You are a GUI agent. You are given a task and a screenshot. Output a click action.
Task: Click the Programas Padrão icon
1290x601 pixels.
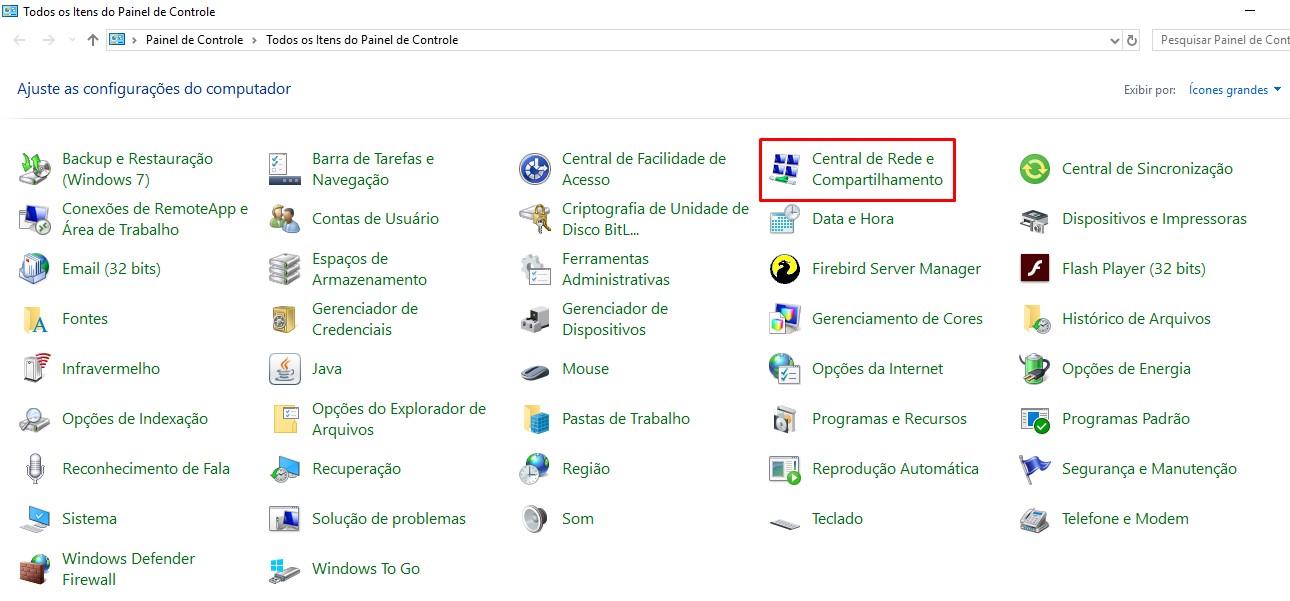coord(1035,419)
